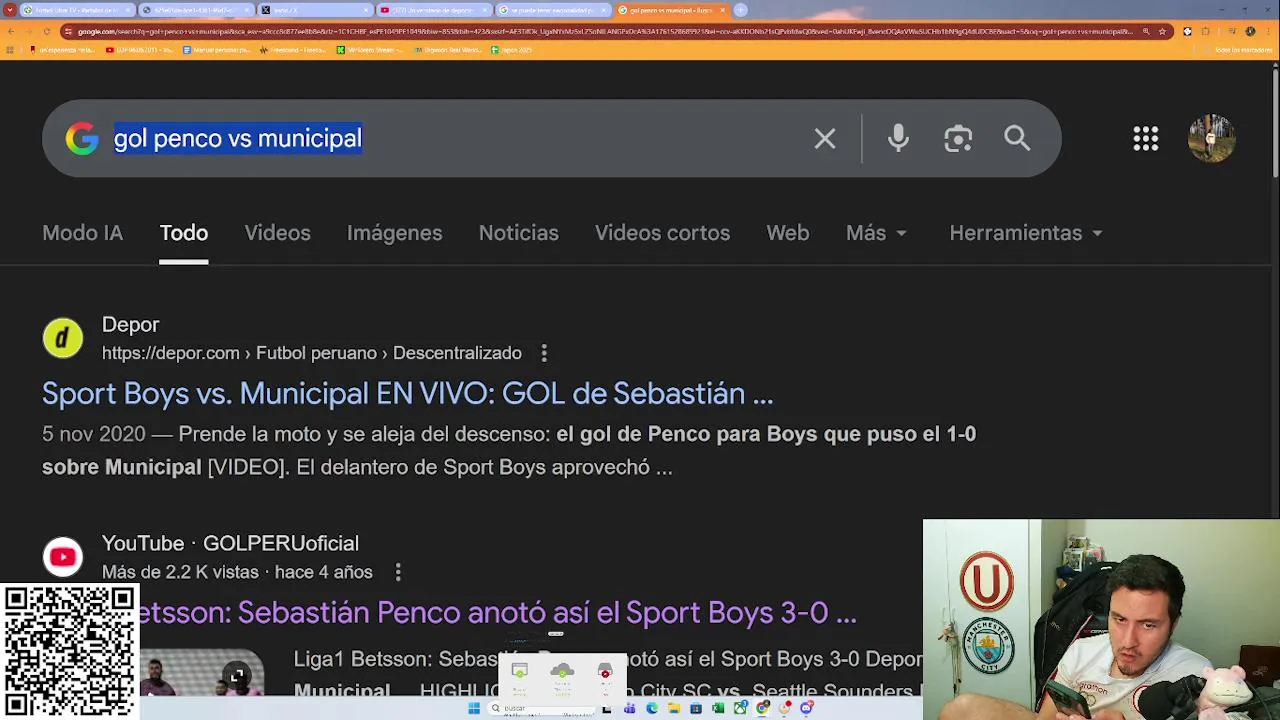Open Excel from the taskbar
1280x720 pixels.
(x=718, y=708)
